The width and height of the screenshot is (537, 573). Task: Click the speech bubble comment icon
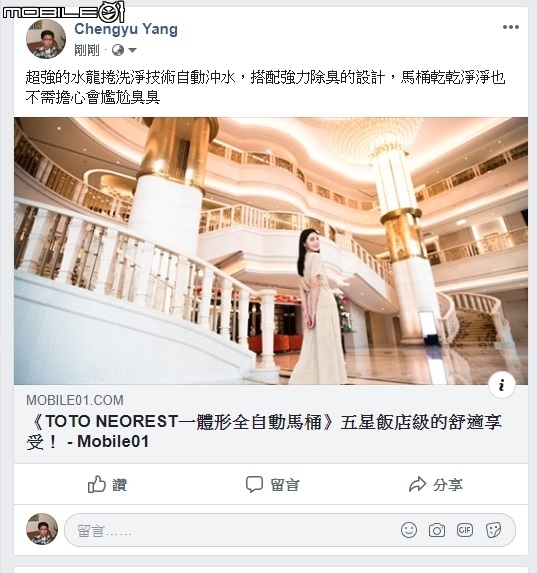(254, 484)
